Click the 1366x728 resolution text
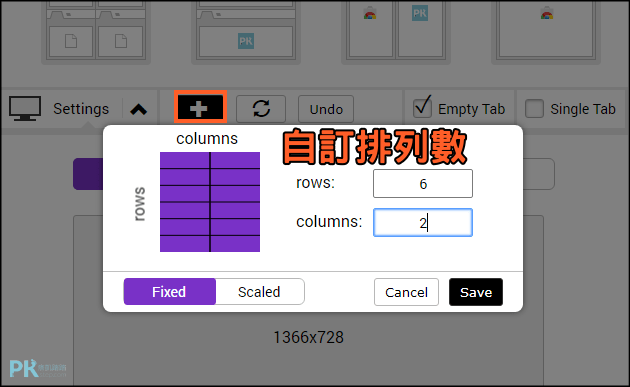630x387 pixels. 309,337
